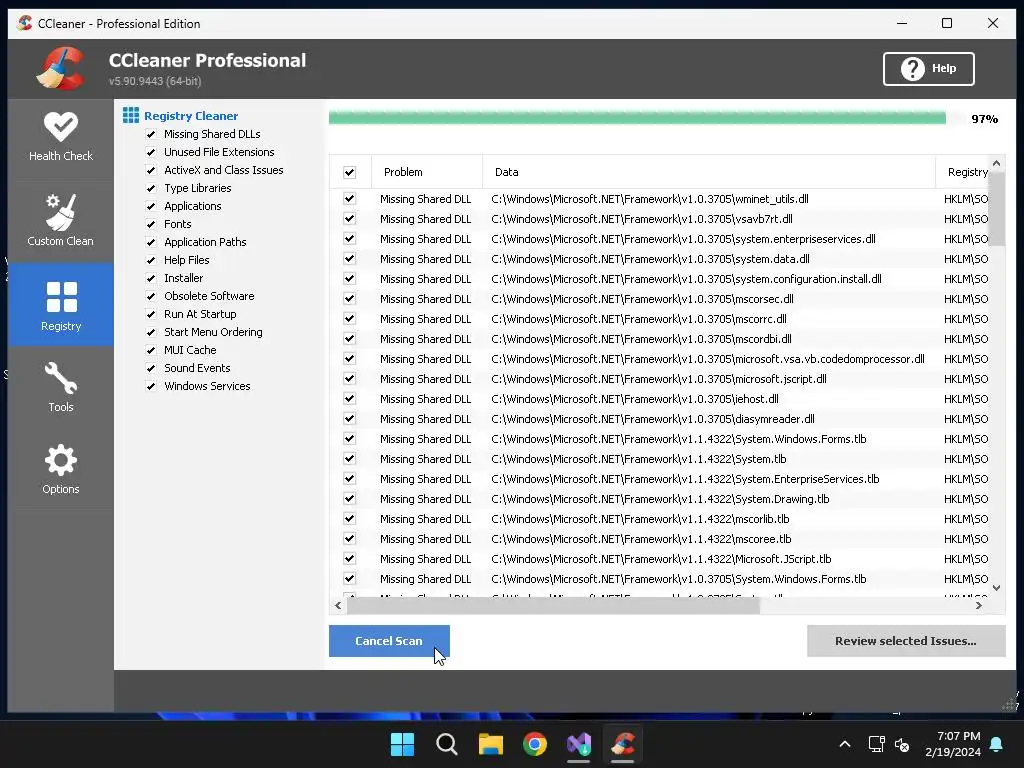Open Visual Studio from taskbar
The image size is (1024, 768).
[x=579, y=744]
